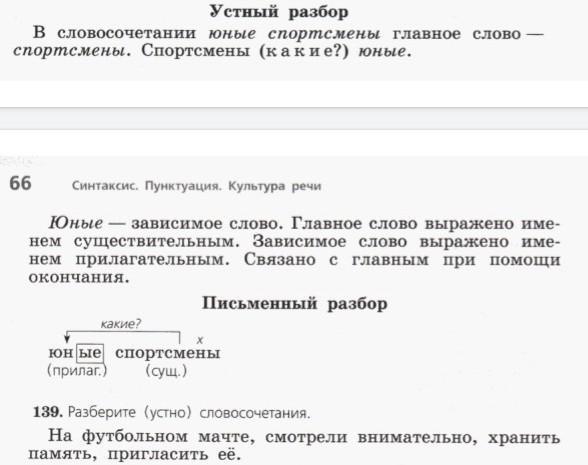Click exercise number 139
The image size is (588, 465).
point(48,412)
